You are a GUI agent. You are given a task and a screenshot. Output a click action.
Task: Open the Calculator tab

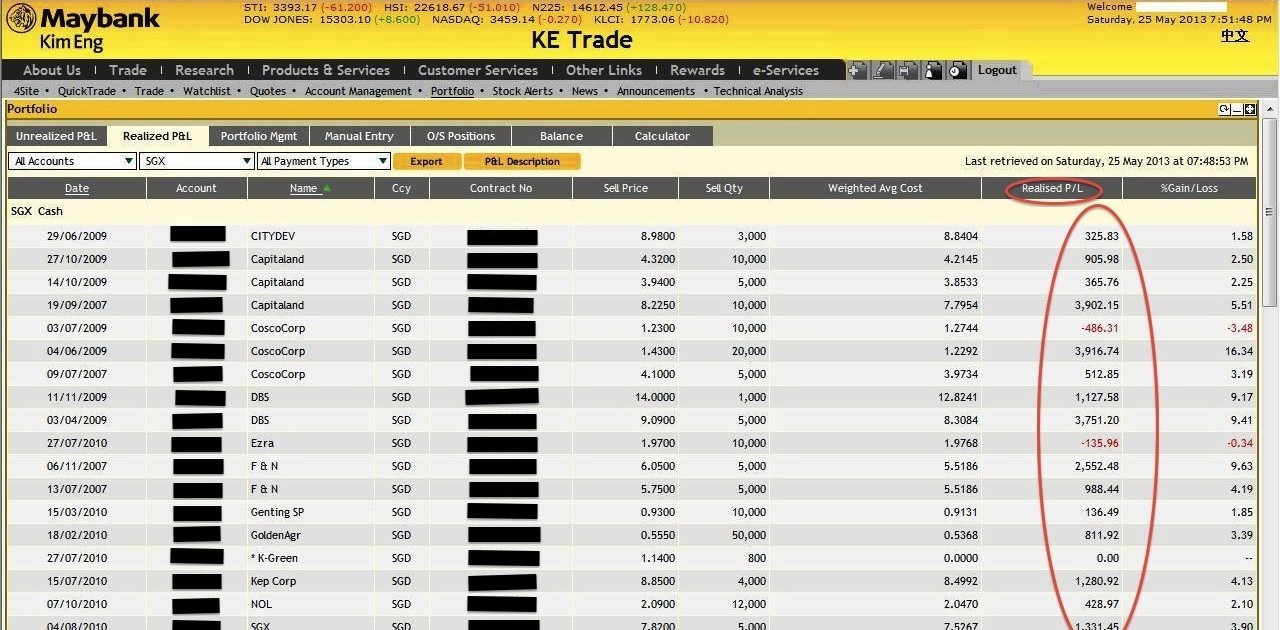(x=662, y=136)
